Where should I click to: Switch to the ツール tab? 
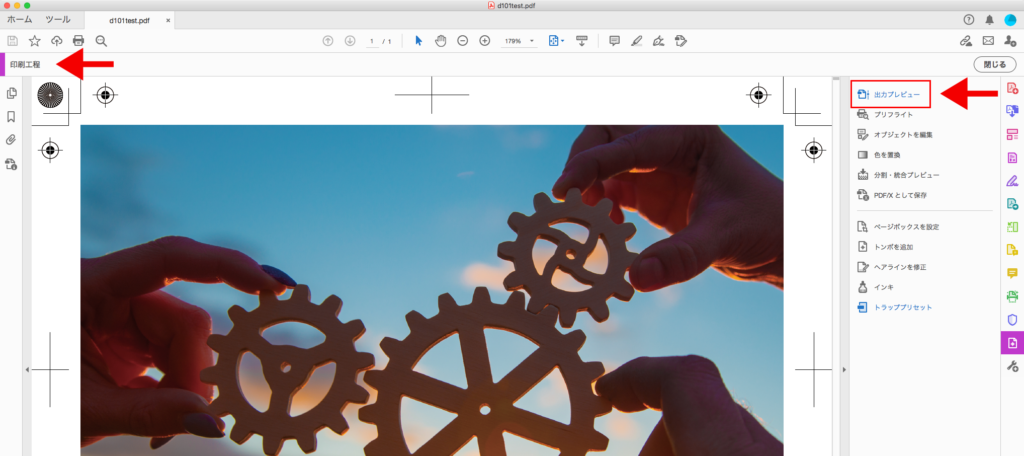[58, 20]
